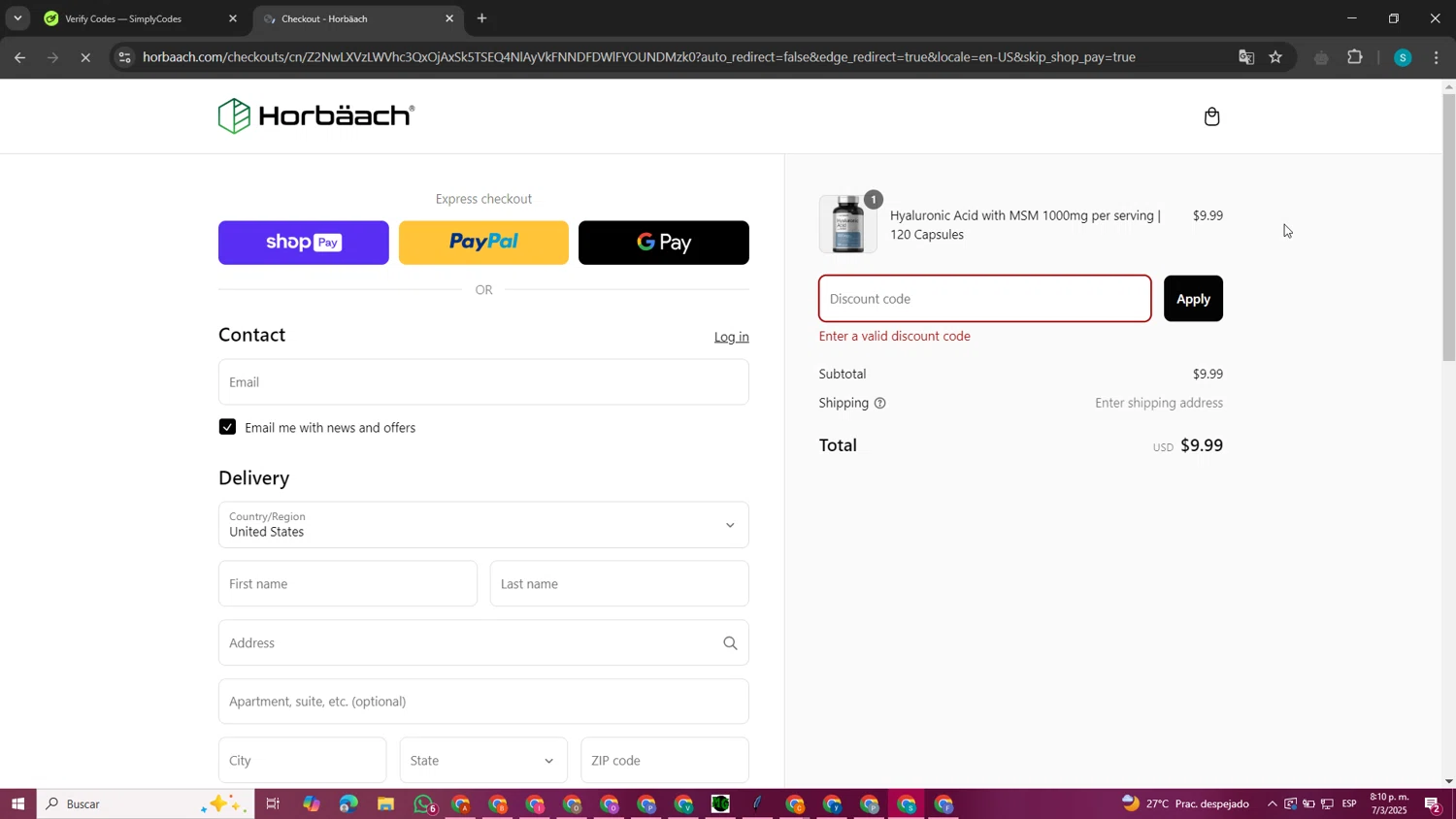The height and width of the screenshot is (819, 1456).
Task: Click the ZIP code field
Action: [665, 761]
